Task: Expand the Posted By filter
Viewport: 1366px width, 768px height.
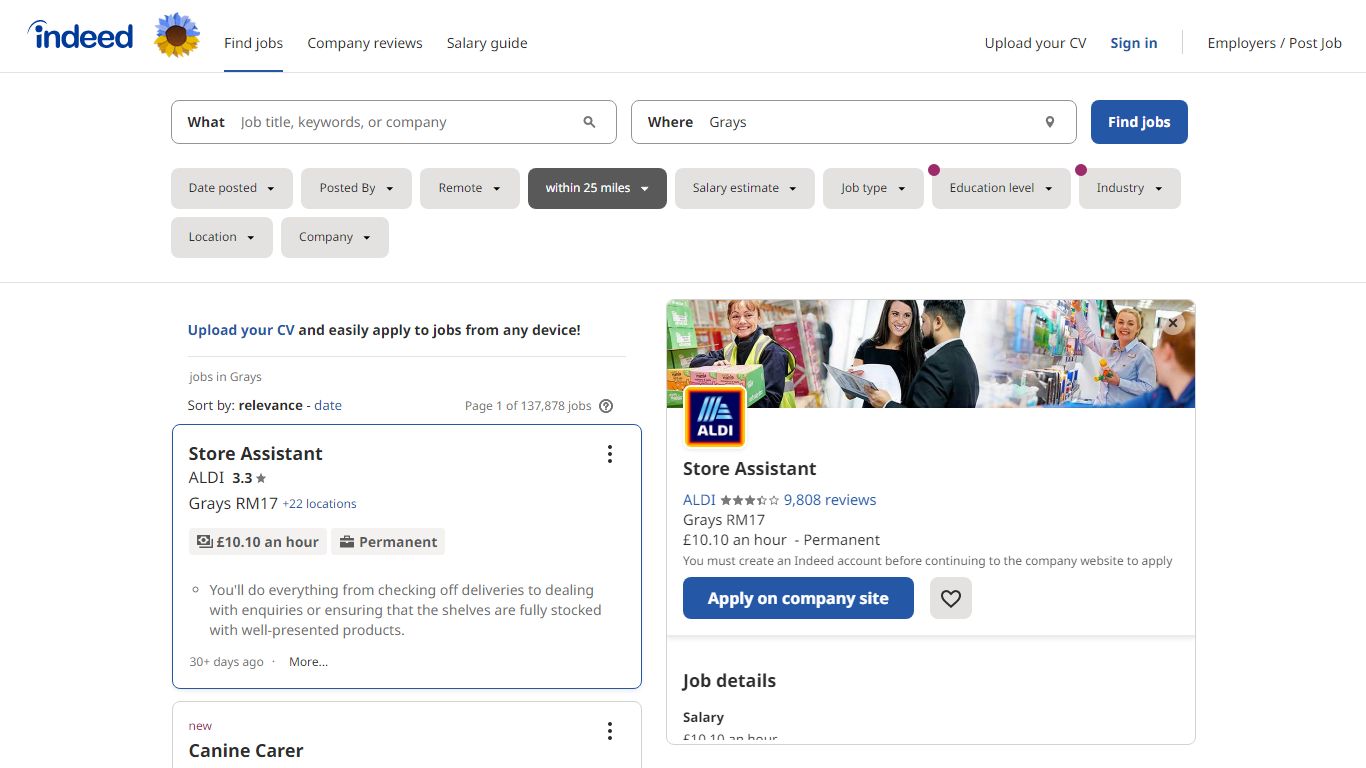Action: point(356,188)
